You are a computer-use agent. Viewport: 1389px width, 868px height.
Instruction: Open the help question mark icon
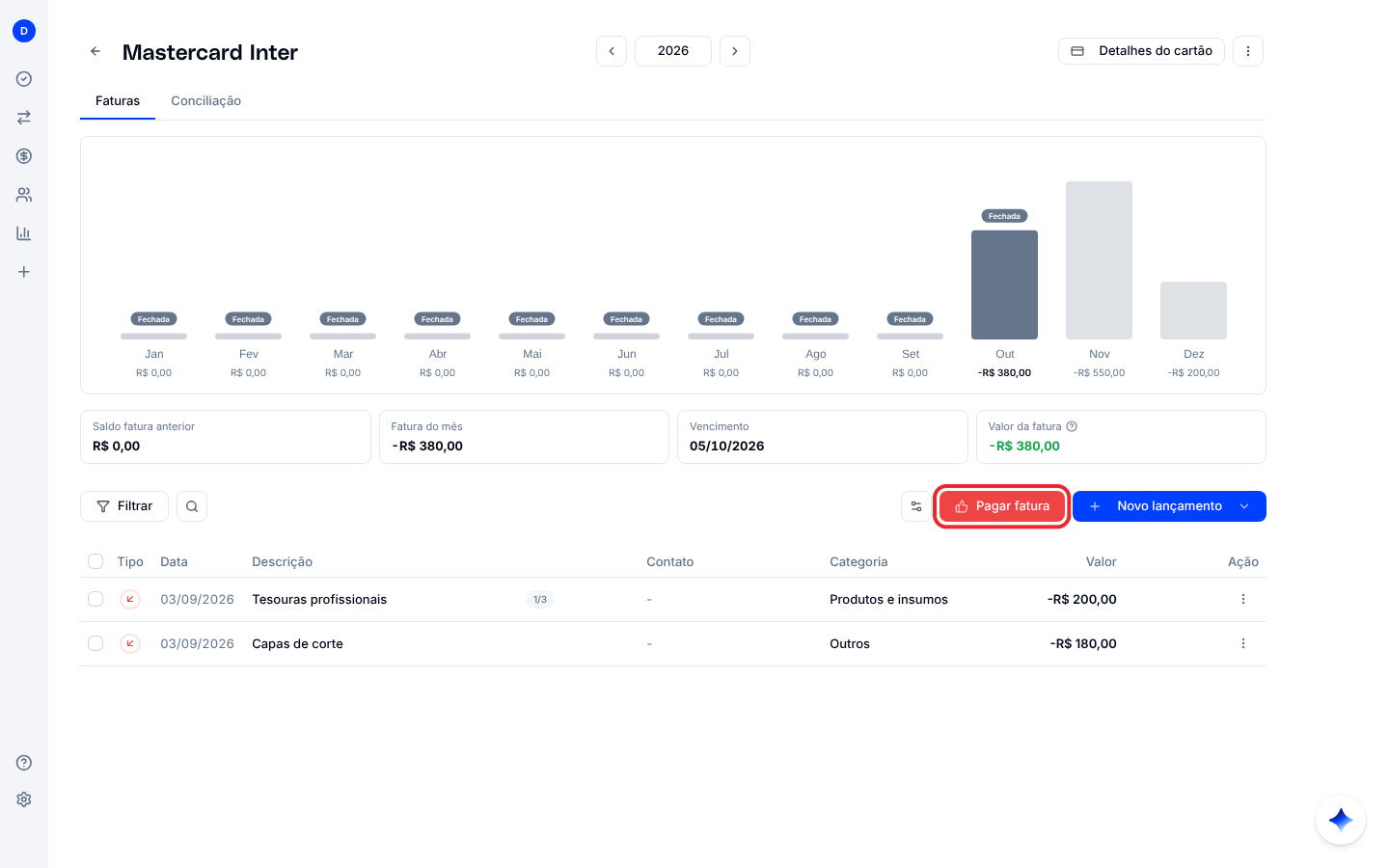click(x=24, y=763)
